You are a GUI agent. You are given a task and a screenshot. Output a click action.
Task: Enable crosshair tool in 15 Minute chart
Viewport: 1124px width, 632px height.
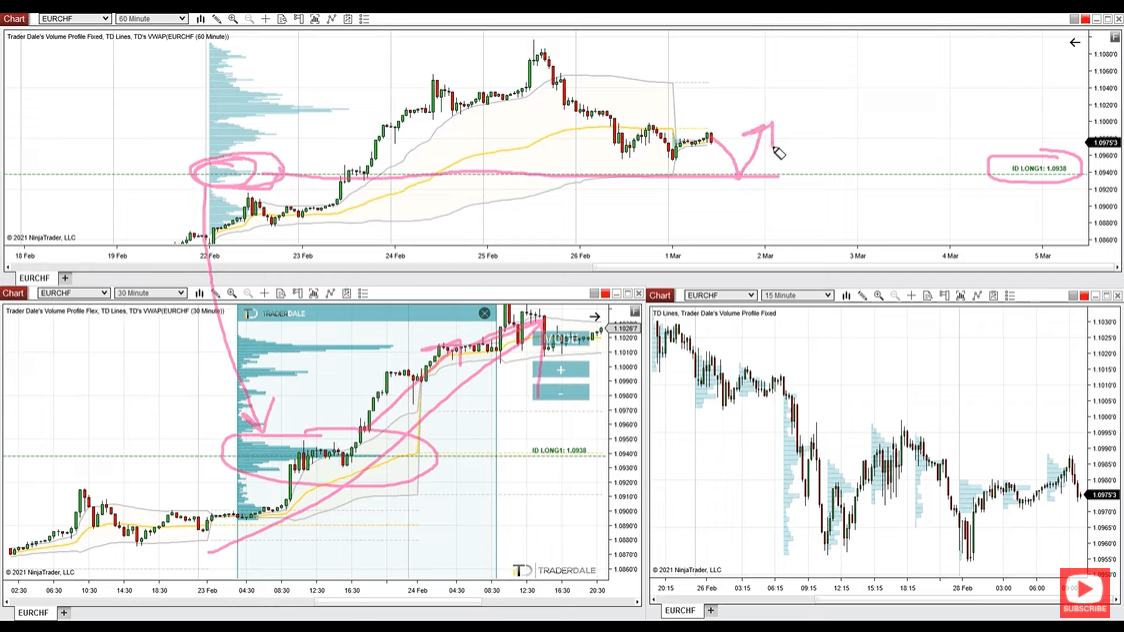point(911,295)
